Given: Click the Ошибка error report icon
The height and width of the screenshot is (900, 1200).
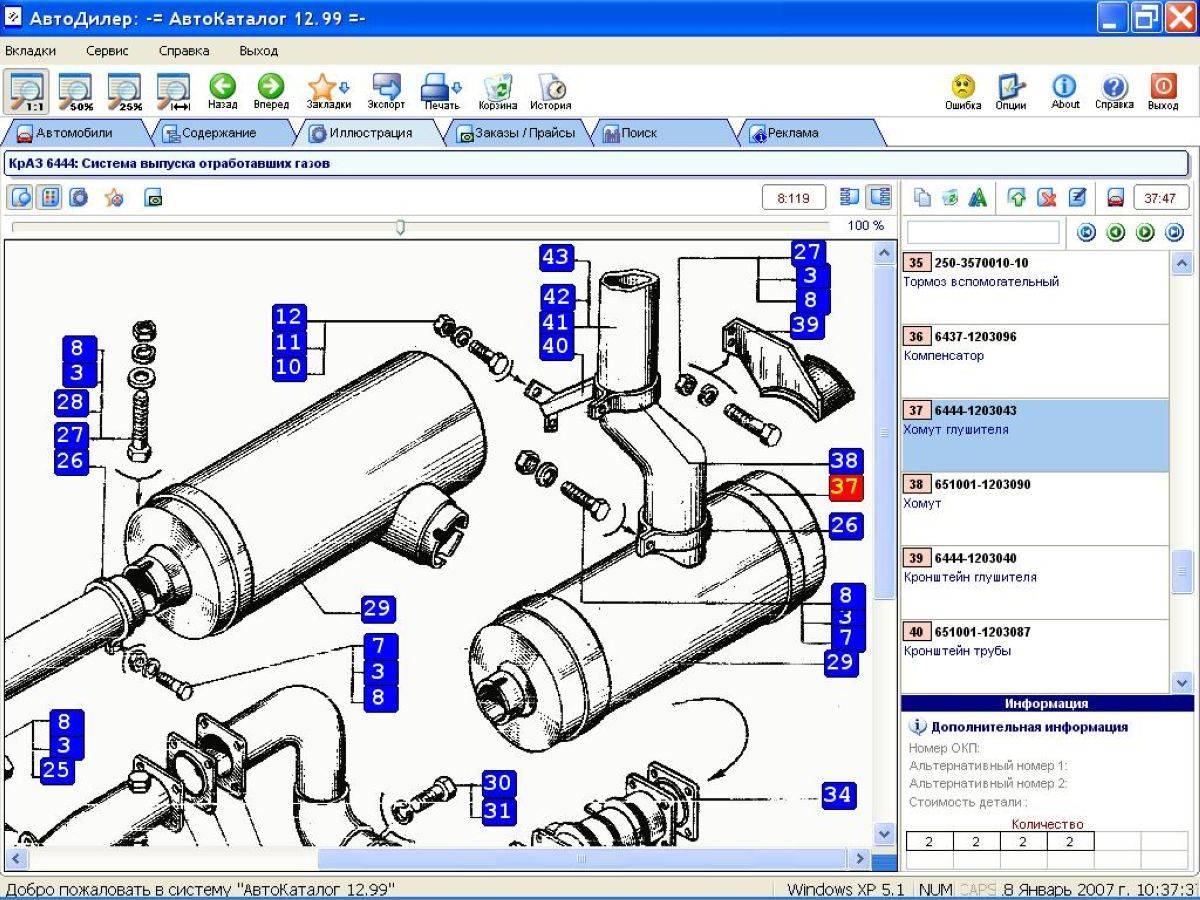Looking at the screenshot, I should pyautogui.click(x=963, y=91).
